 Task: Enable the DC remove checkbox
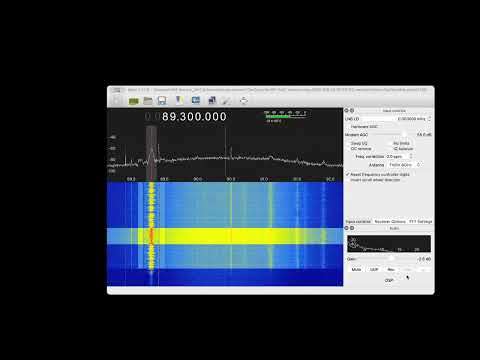point(359,149)
